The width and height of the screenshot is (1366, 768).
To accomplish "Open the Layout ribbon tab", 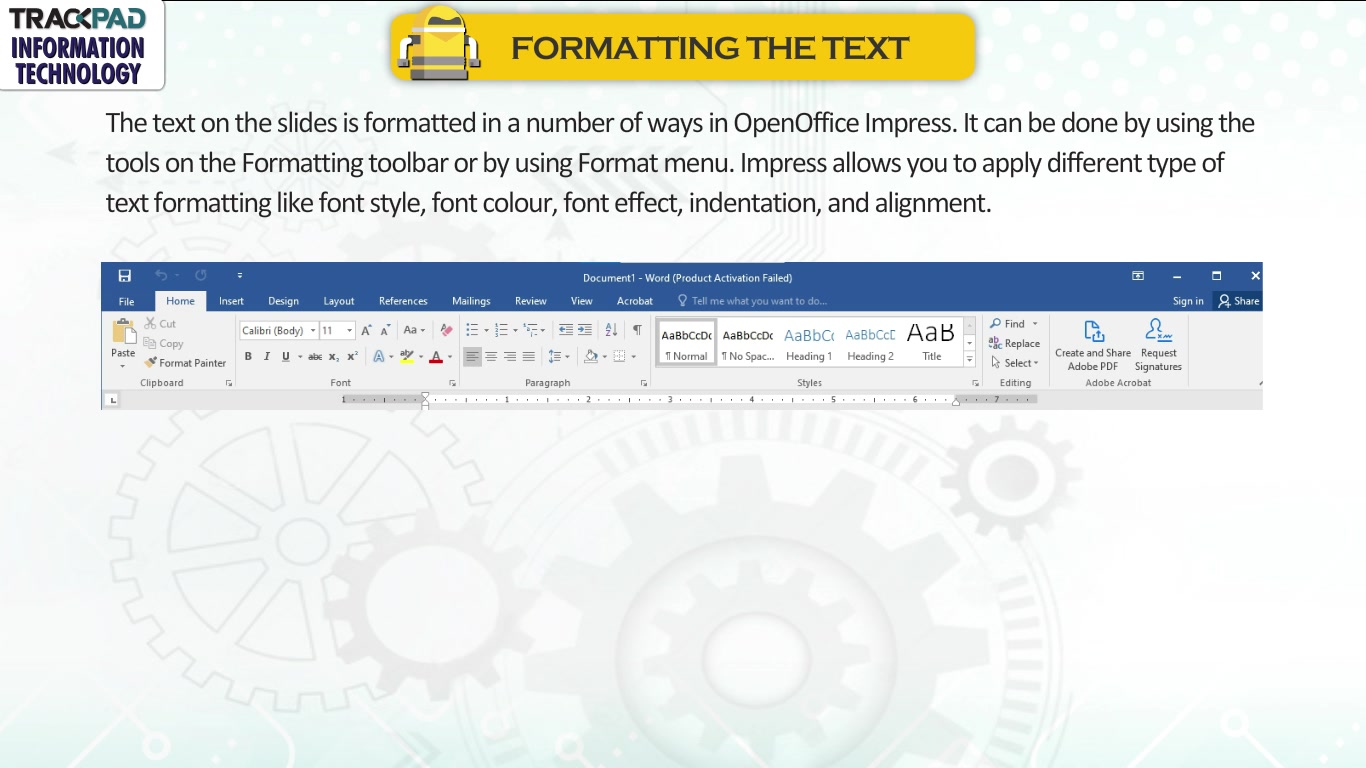I will click(339, 301).
